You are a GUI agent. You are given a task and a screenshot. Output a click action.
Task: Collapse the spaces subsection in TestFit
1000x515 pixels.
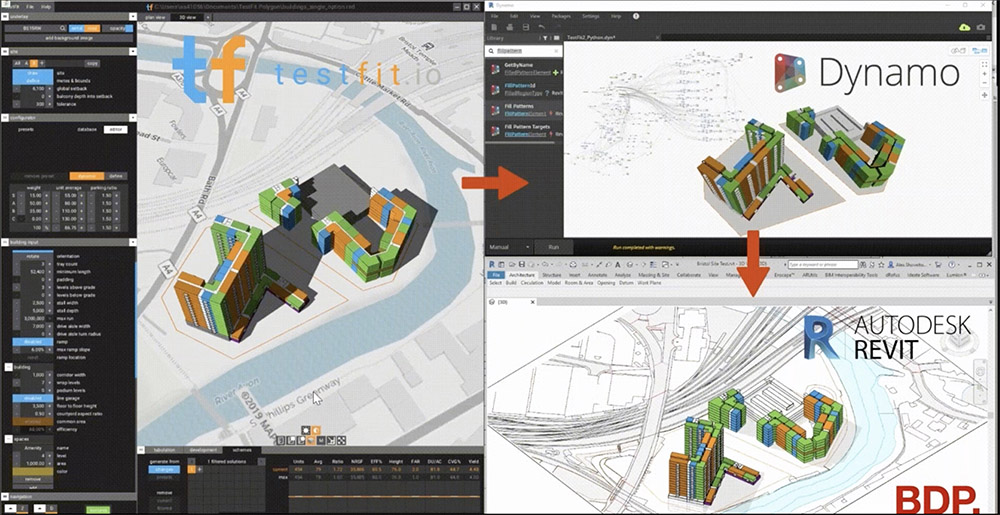click(x=9, y=439)
